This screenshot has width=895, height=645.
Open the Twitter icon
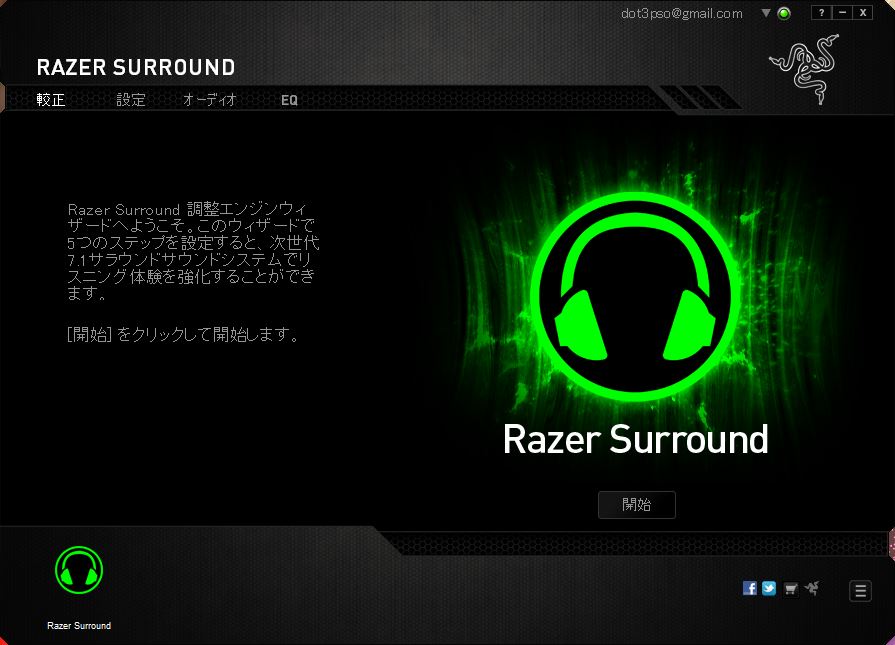click(x=769, y=588)
